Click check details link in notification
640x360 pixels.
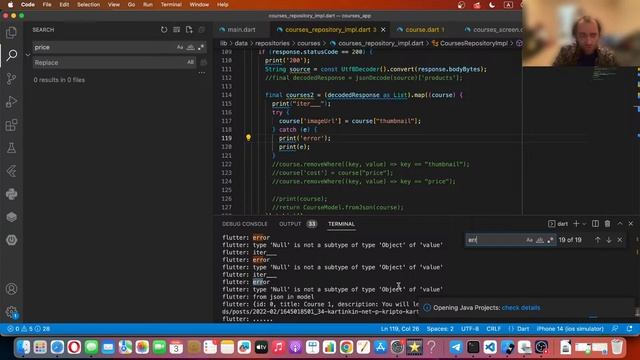[x=521, y=308]
